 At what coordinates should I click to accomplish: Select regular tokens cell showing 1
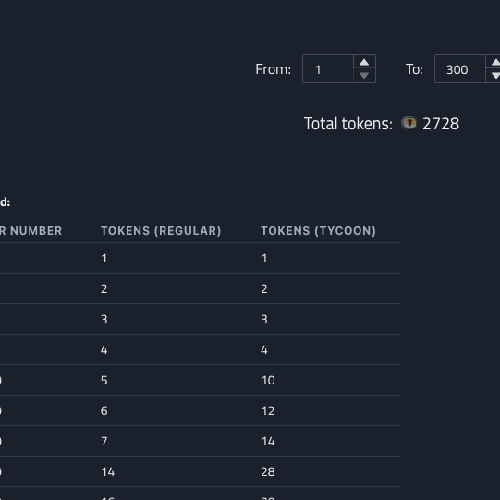point(104,258)
